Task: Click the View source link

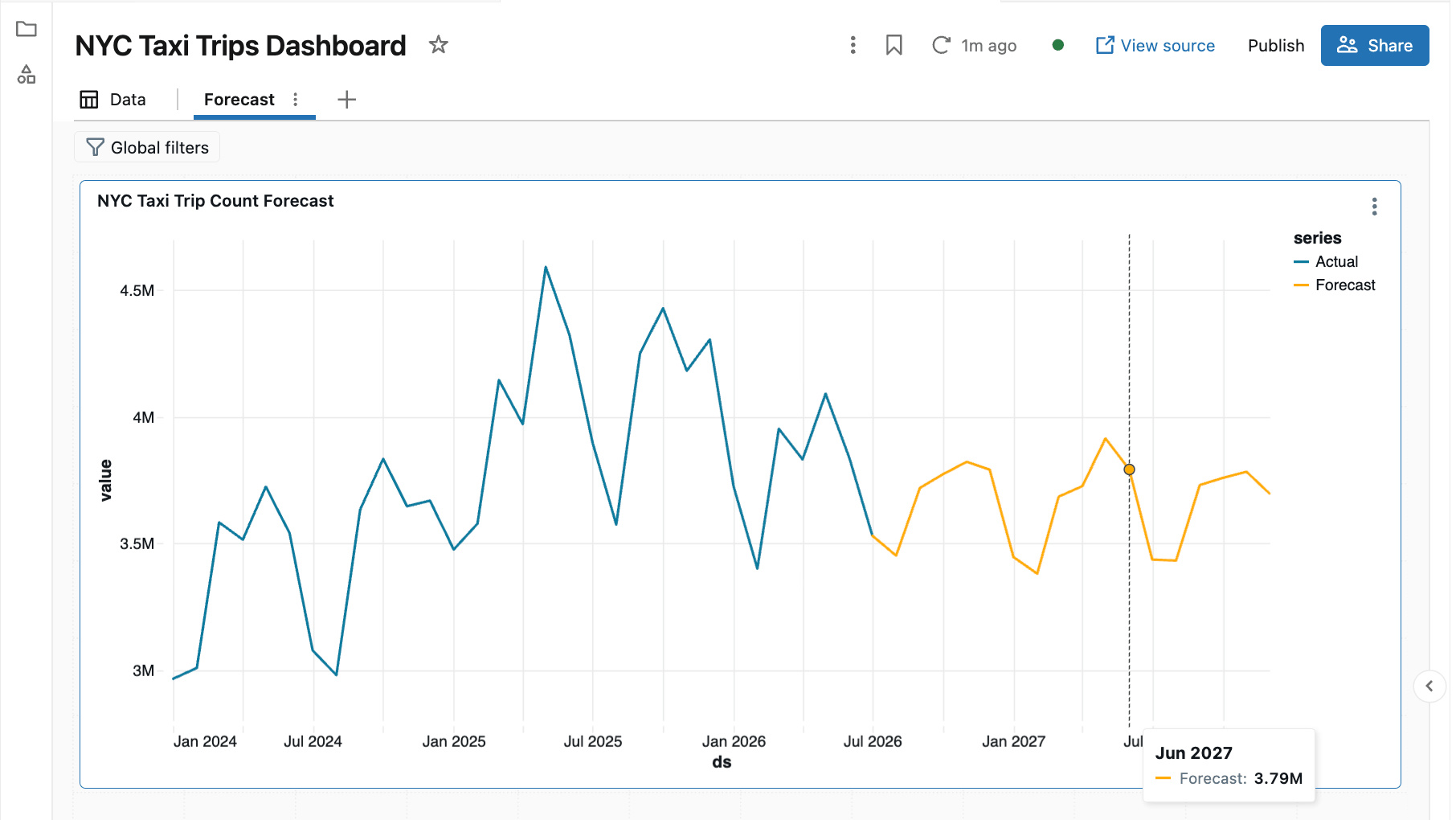Action: click(x=1155, y=45)
